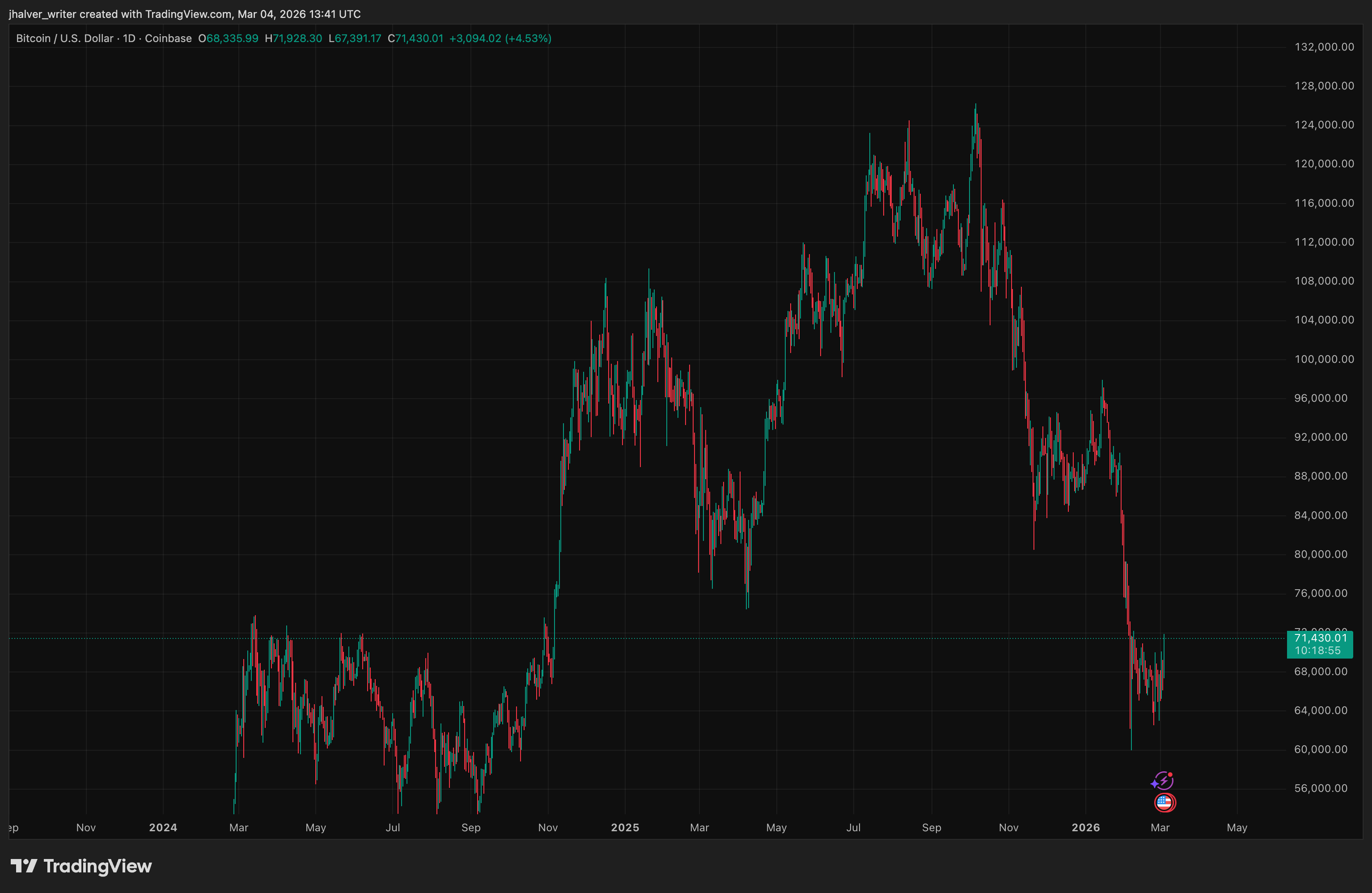1372x893 pixels.
Task: Click the 2025 year label on time axis
Action: pos(625,827)
